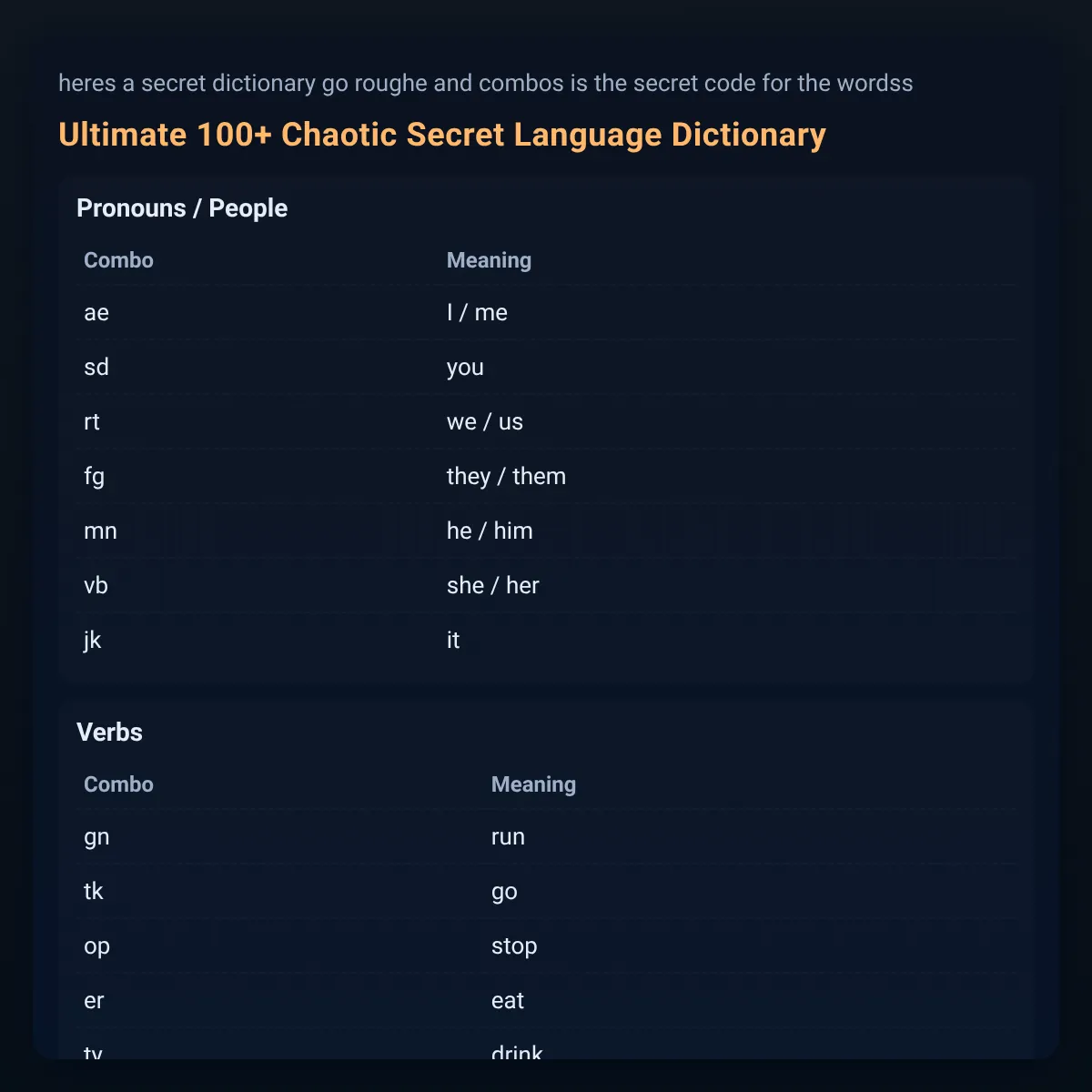Click the 'eat' meaning text
This screenshot has width=1092, height=1092.
coord(508,1001)
